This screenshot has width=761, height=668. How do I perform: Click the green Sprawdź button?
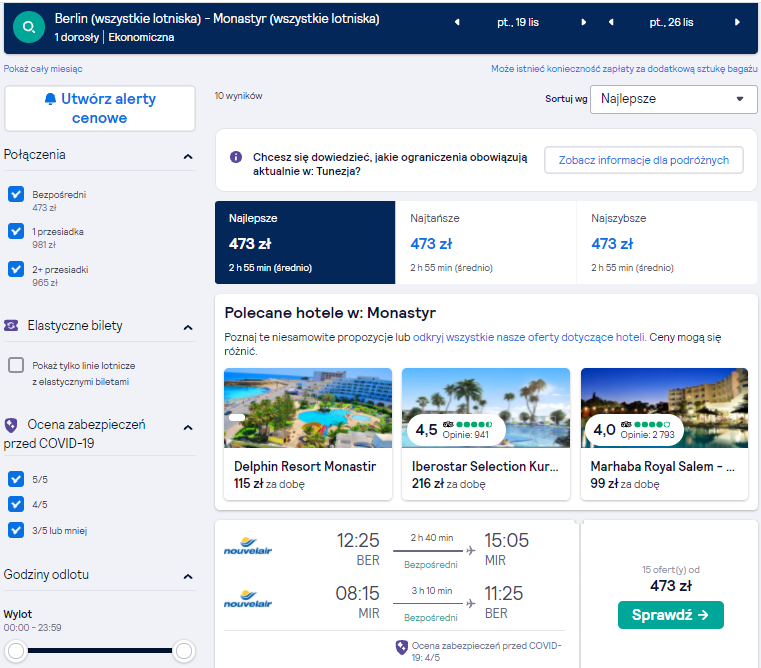[x=670, y=615]
